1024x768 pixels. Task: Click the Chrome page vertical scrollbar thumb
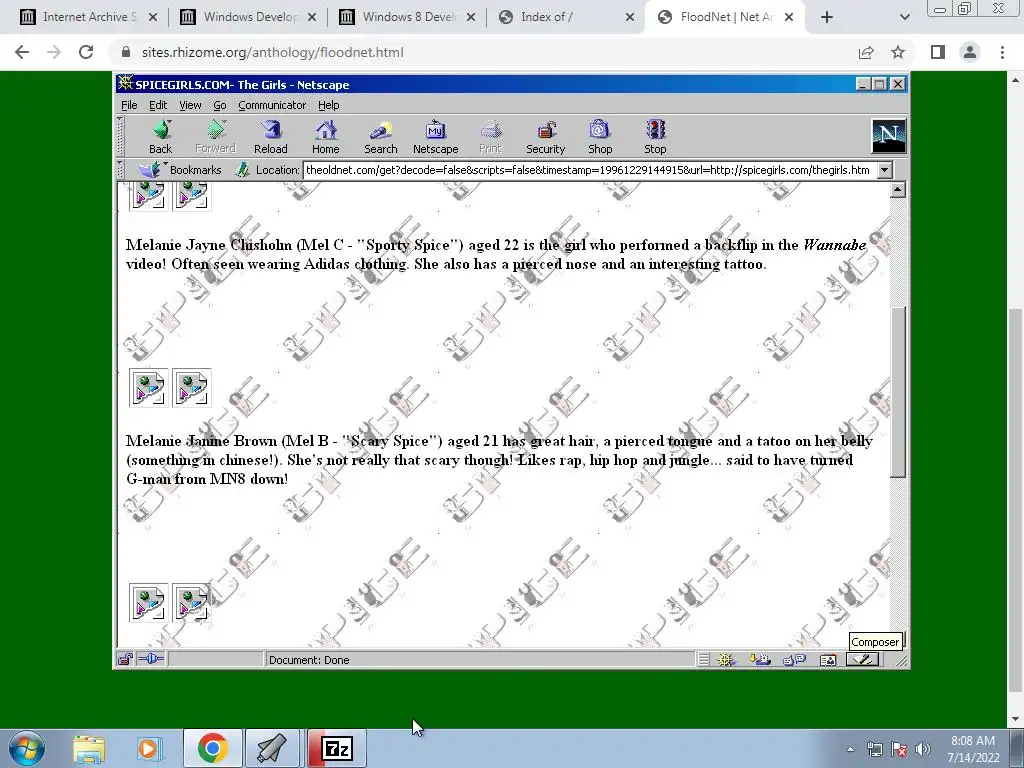[1016, 500]
